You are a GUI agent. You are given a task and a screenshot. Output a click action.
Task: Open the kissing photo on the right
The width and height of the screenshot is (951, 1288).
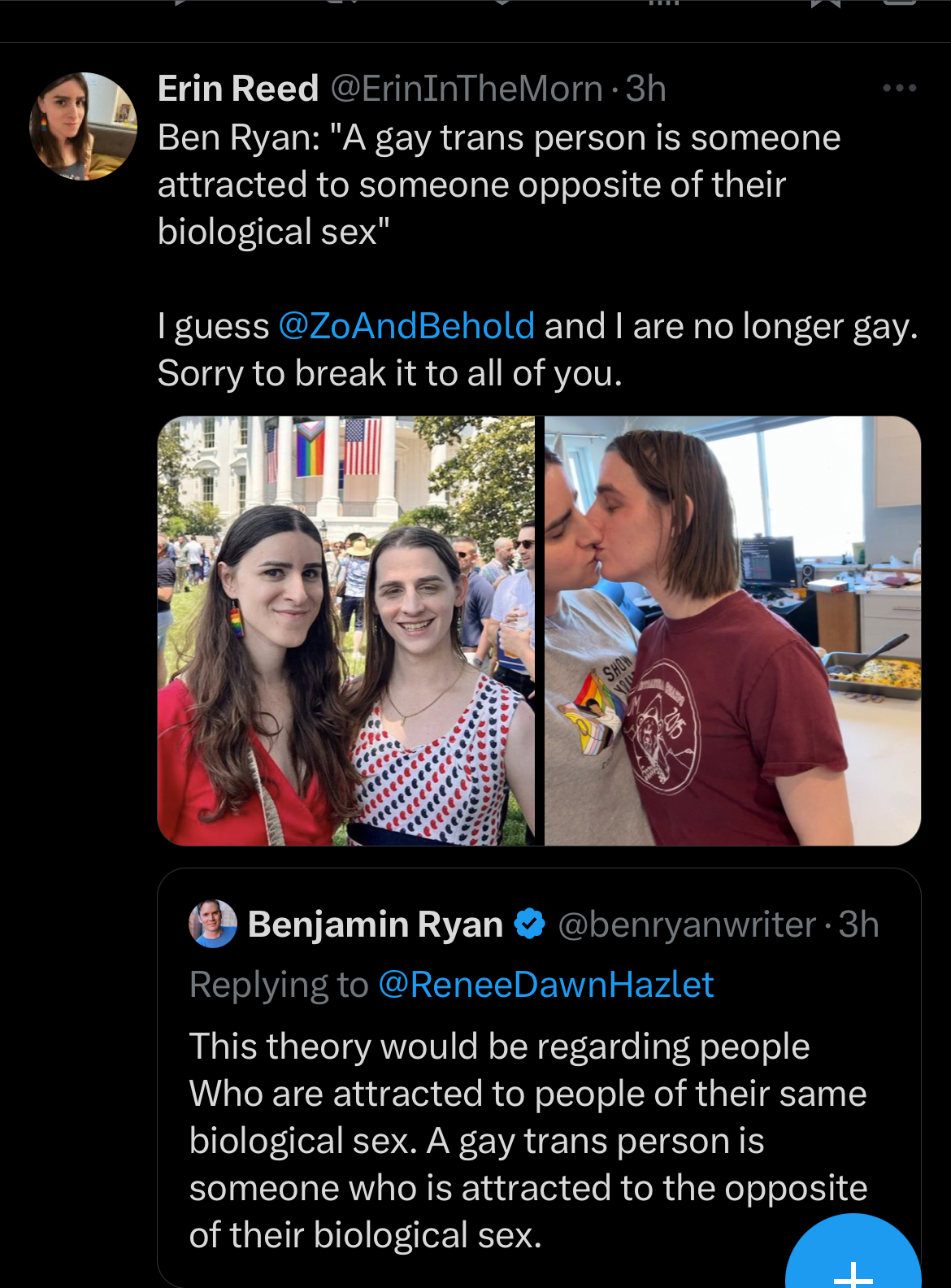732,631
